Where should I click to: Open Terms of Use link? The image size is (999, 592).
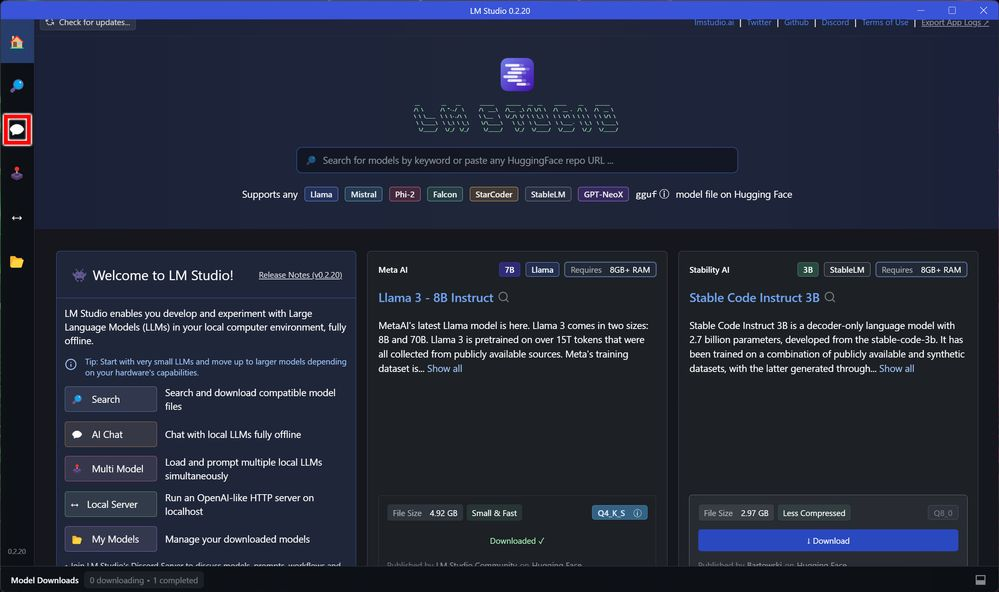pyautogui.click(x=884, y=22)
